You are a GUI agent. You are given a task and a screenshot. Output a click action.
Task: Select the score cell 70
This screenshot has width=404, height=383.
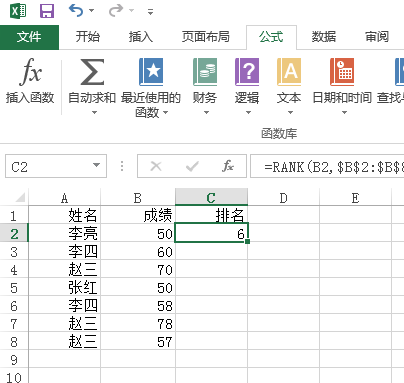138,269
